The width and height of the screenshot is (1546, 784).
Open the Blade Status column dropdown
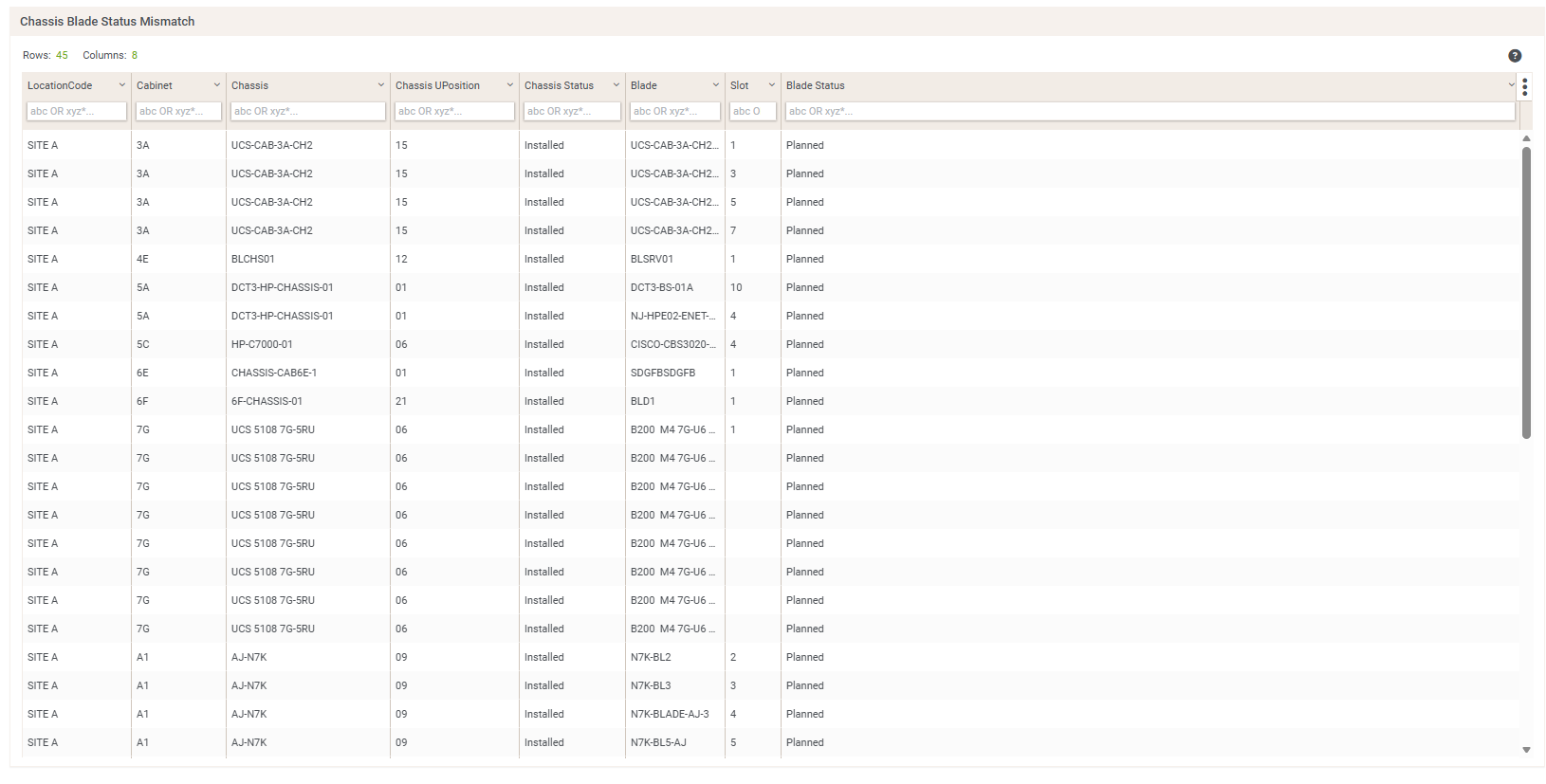1511,85
